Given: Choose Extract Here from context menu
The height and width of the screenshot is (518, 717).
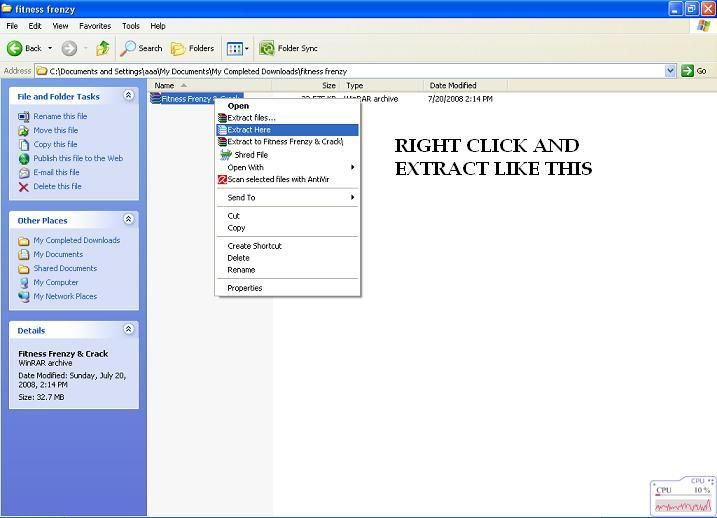Looking at the screenshot, I should tap(249, 130).
